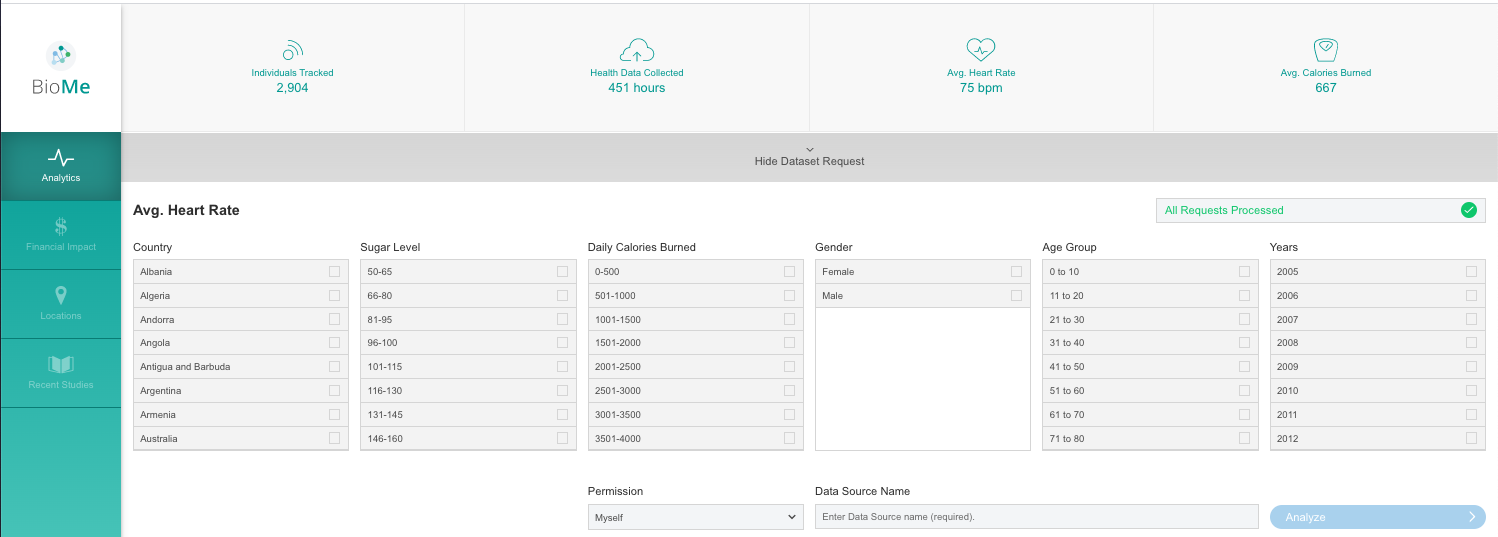Viewport: 1498px width, 537px height.
Task: Select the Algeria country row
Action: pos(241,295)
